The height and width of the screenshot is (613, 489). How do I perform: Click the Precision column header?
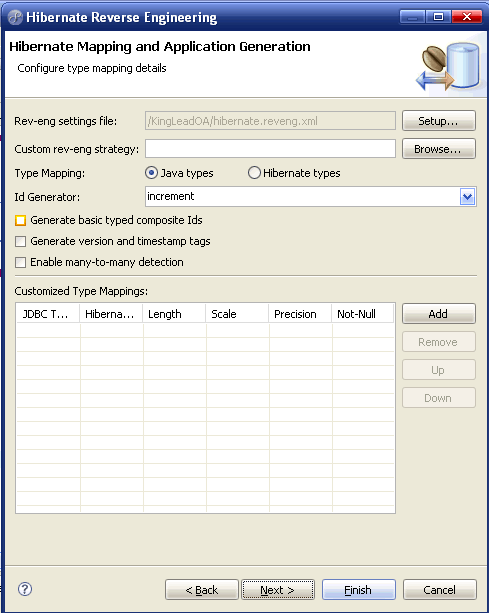[300, 314]
